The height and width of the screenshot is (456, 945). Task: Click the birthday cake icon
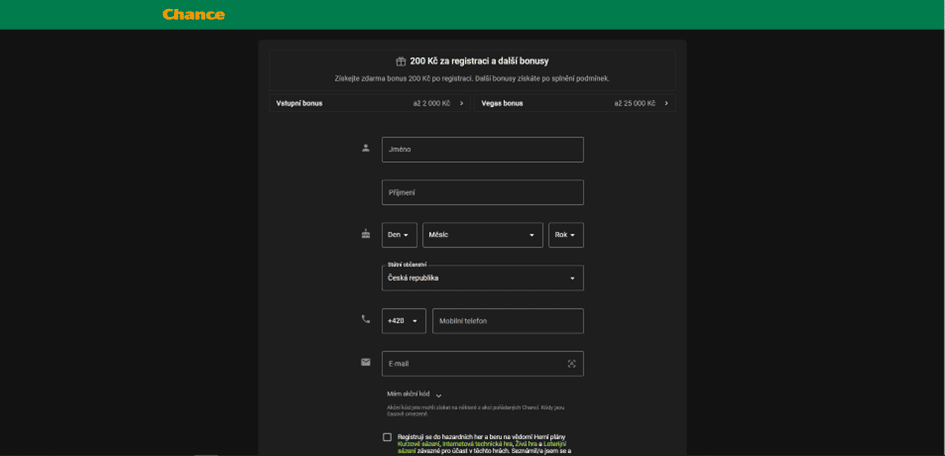click(x=365, y=234)
